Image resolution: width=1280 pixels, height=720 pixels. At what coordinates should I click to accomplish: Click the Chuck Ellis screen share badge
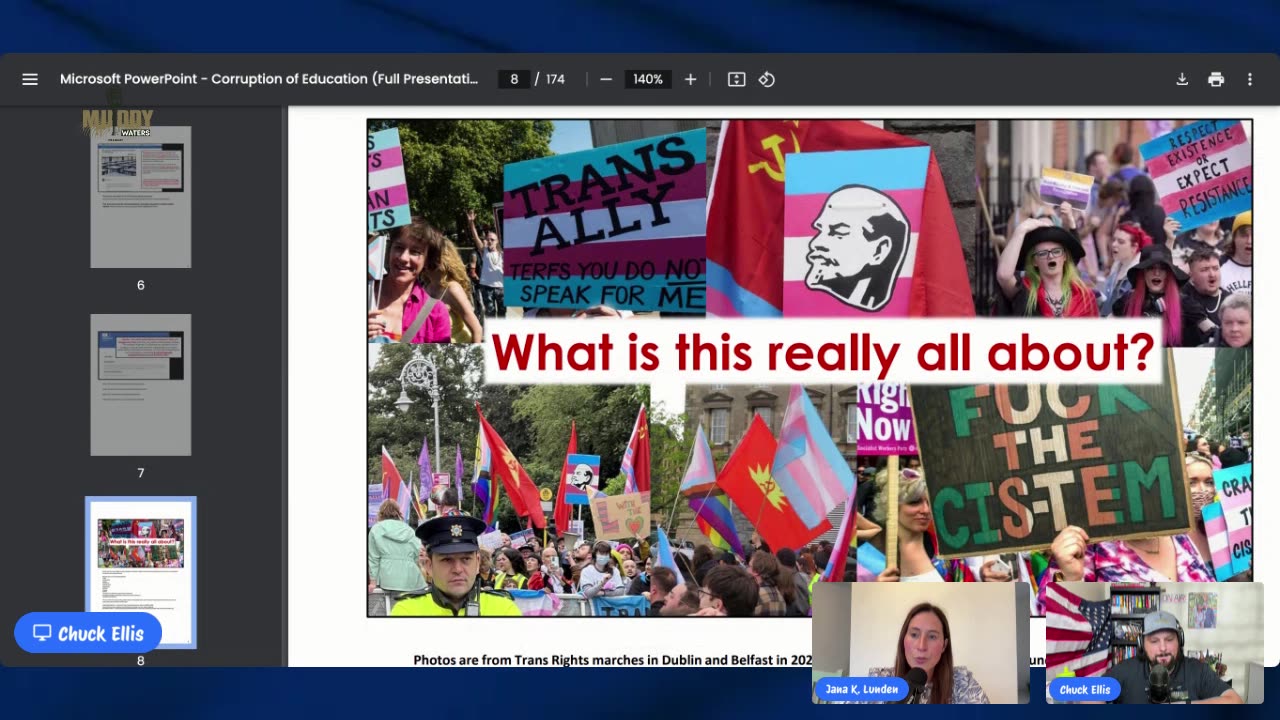(89, 633)
